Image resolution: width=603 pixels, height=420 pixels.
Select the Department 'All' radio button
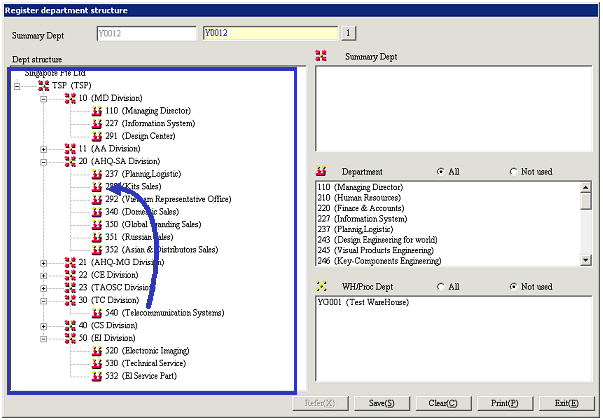click(x=441, y=172)
